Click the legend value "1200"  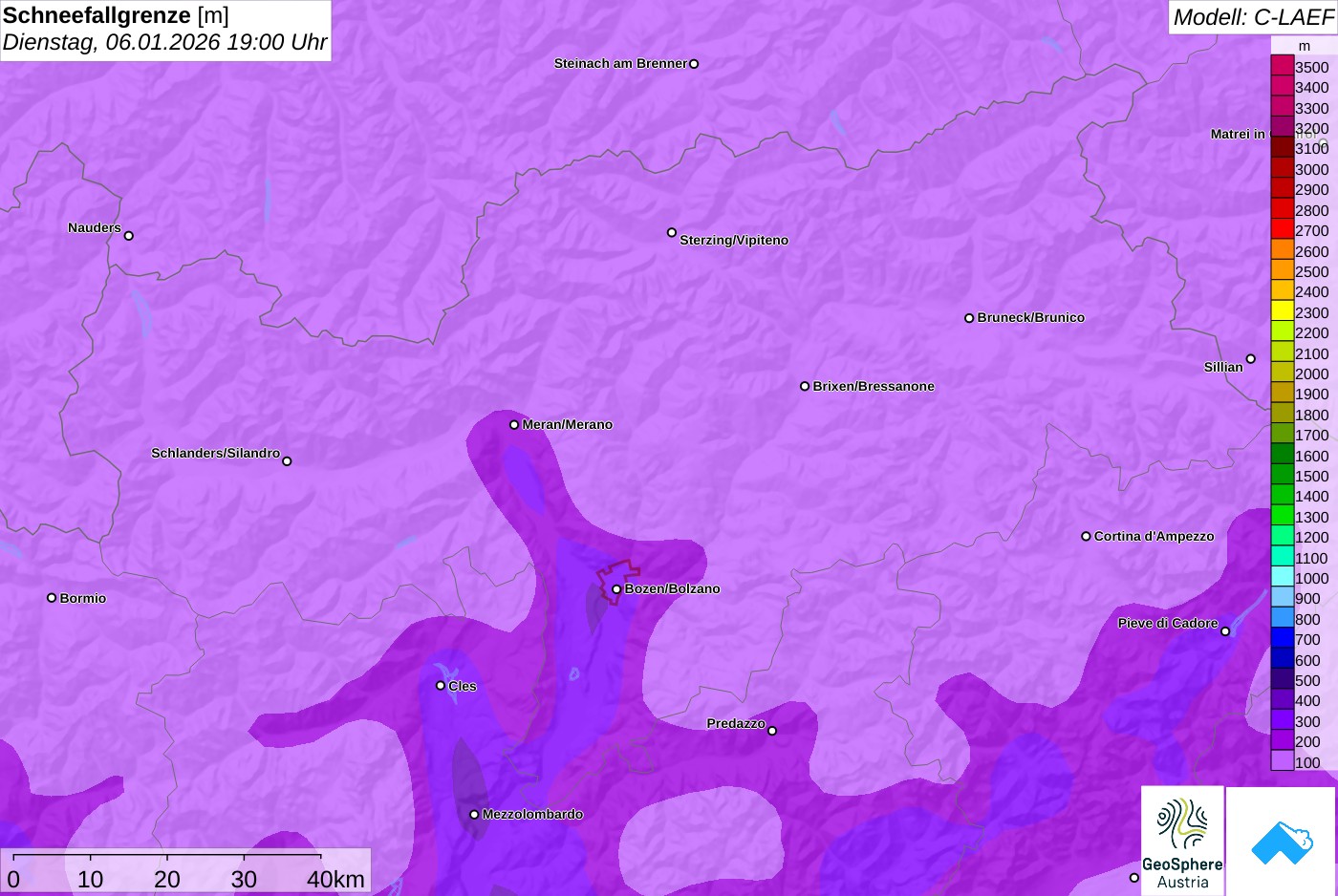(x=1312, y=538)
